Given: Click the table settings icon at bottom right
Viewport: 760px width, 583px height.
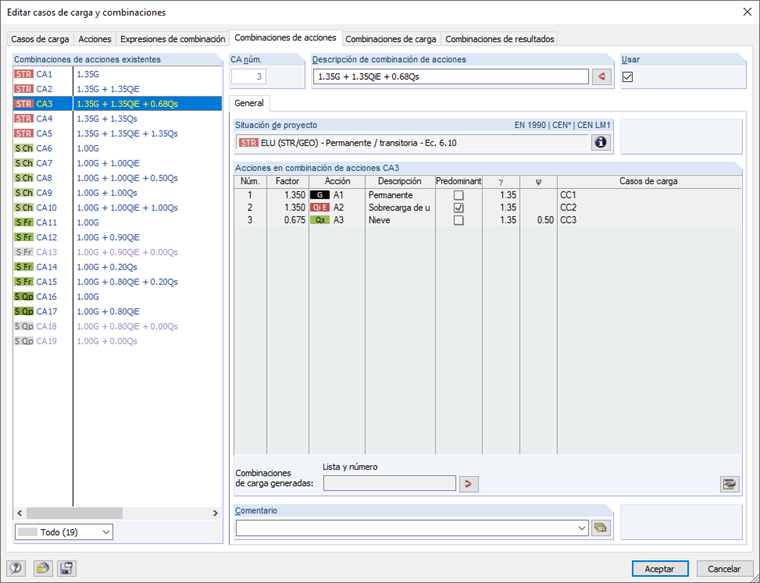Looking at the screenshot, I should (729, 484).
